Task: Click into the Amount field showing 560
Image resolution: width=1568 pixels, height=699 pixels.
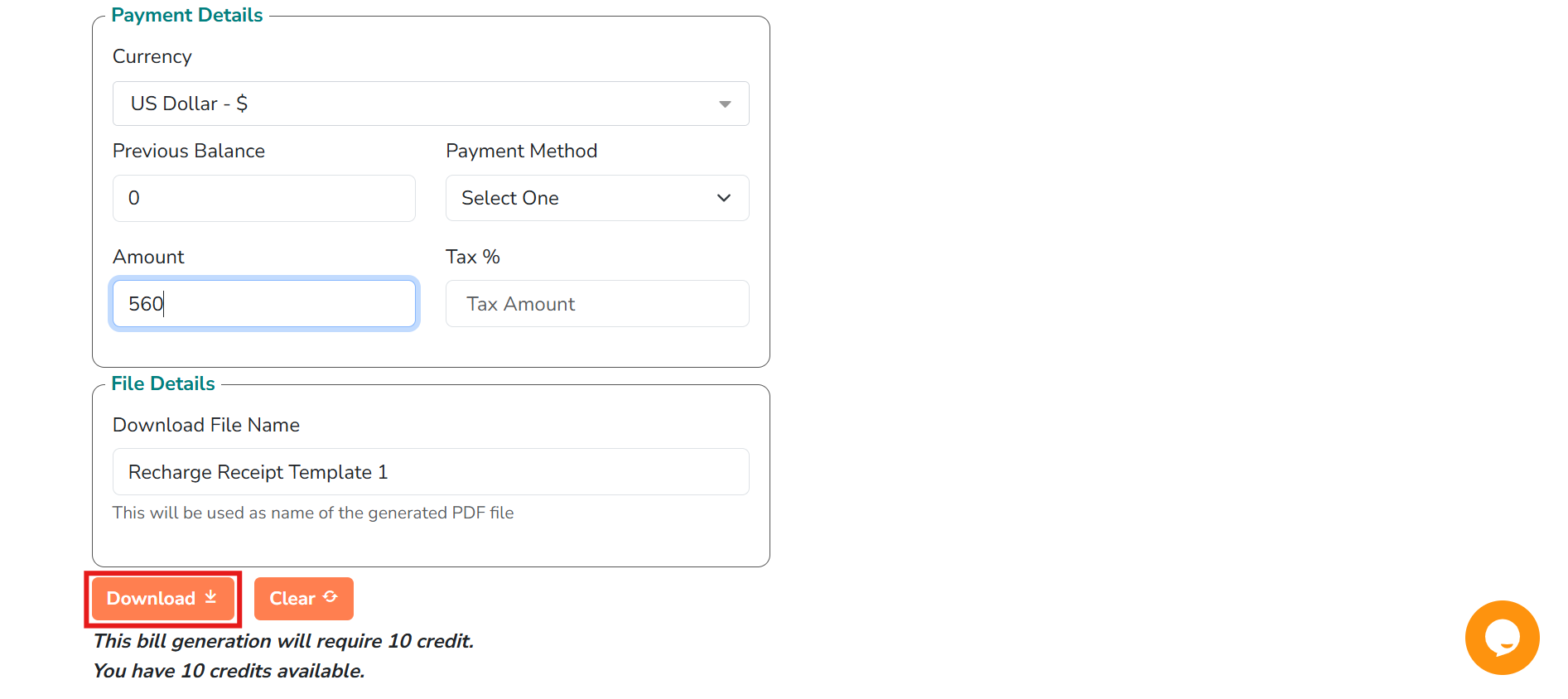Action: (263, 304)
